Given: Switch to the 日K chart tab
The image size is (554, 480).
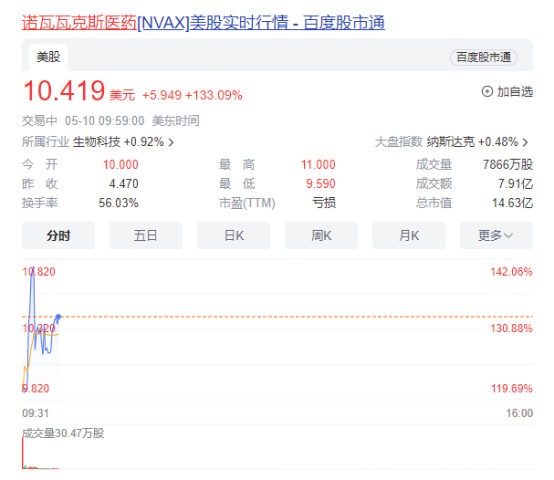Looking at the screenshot, I should click(x=234, y=236).
